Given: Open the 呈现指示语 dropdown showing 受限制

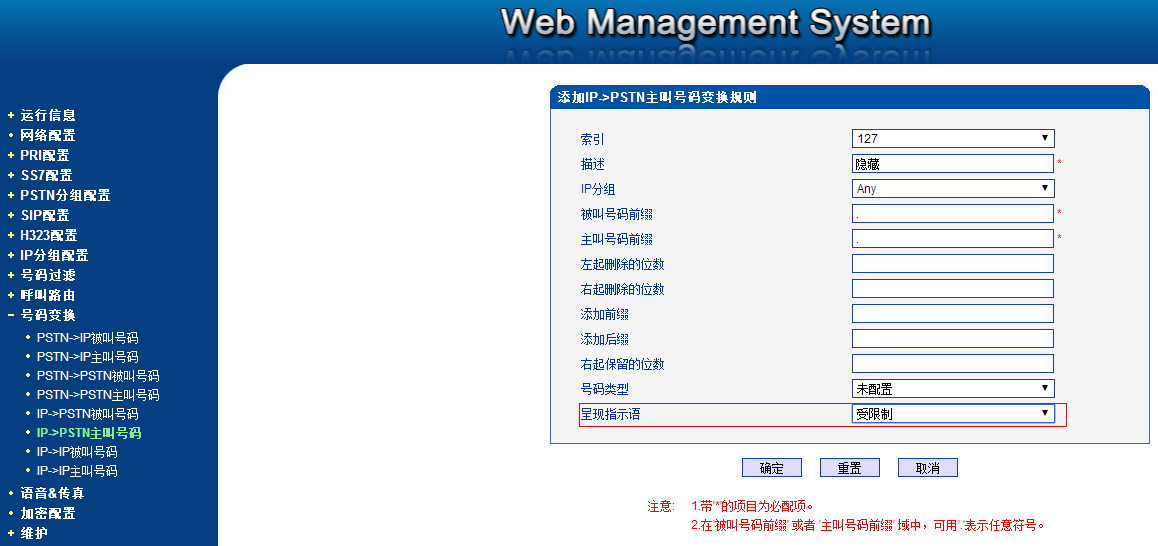Looking at the screenshot, I should point(952,414).
